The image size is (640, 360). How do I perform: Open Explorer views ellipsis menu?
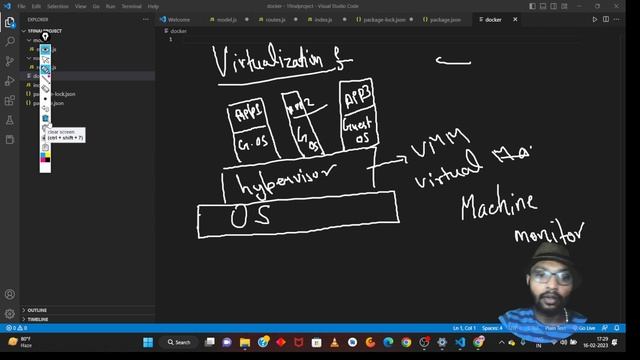(x=146, y=19)
